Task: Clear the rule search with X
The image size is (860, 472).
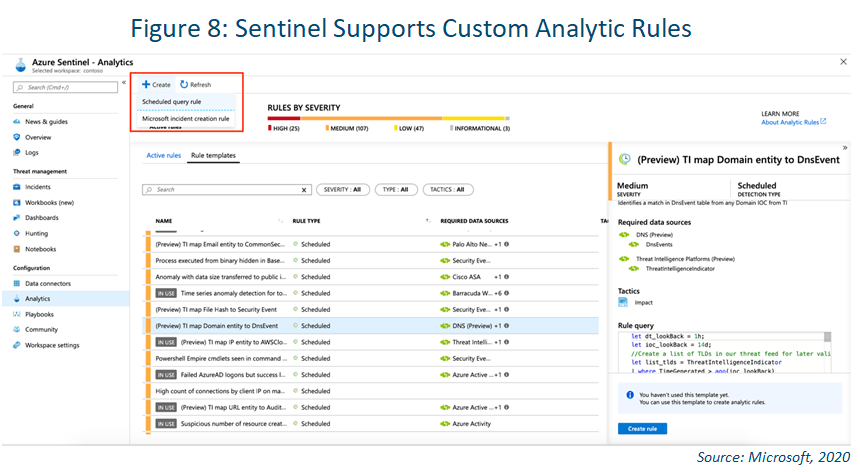Action: (x=304, y=190)
